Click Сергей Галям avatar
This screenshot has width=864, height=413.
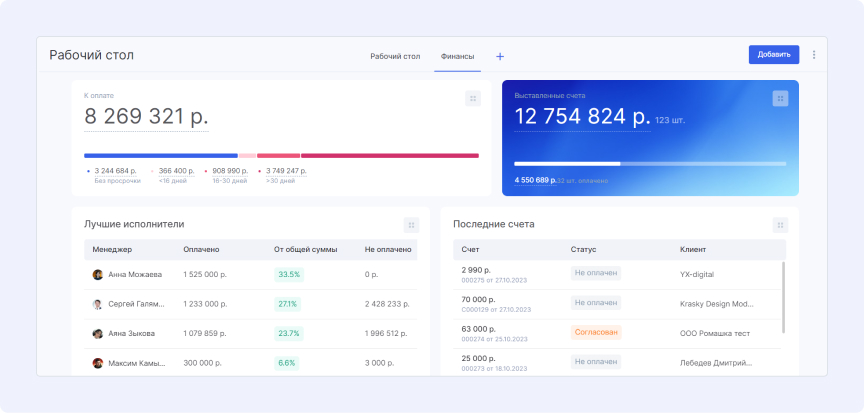(98, 304)
